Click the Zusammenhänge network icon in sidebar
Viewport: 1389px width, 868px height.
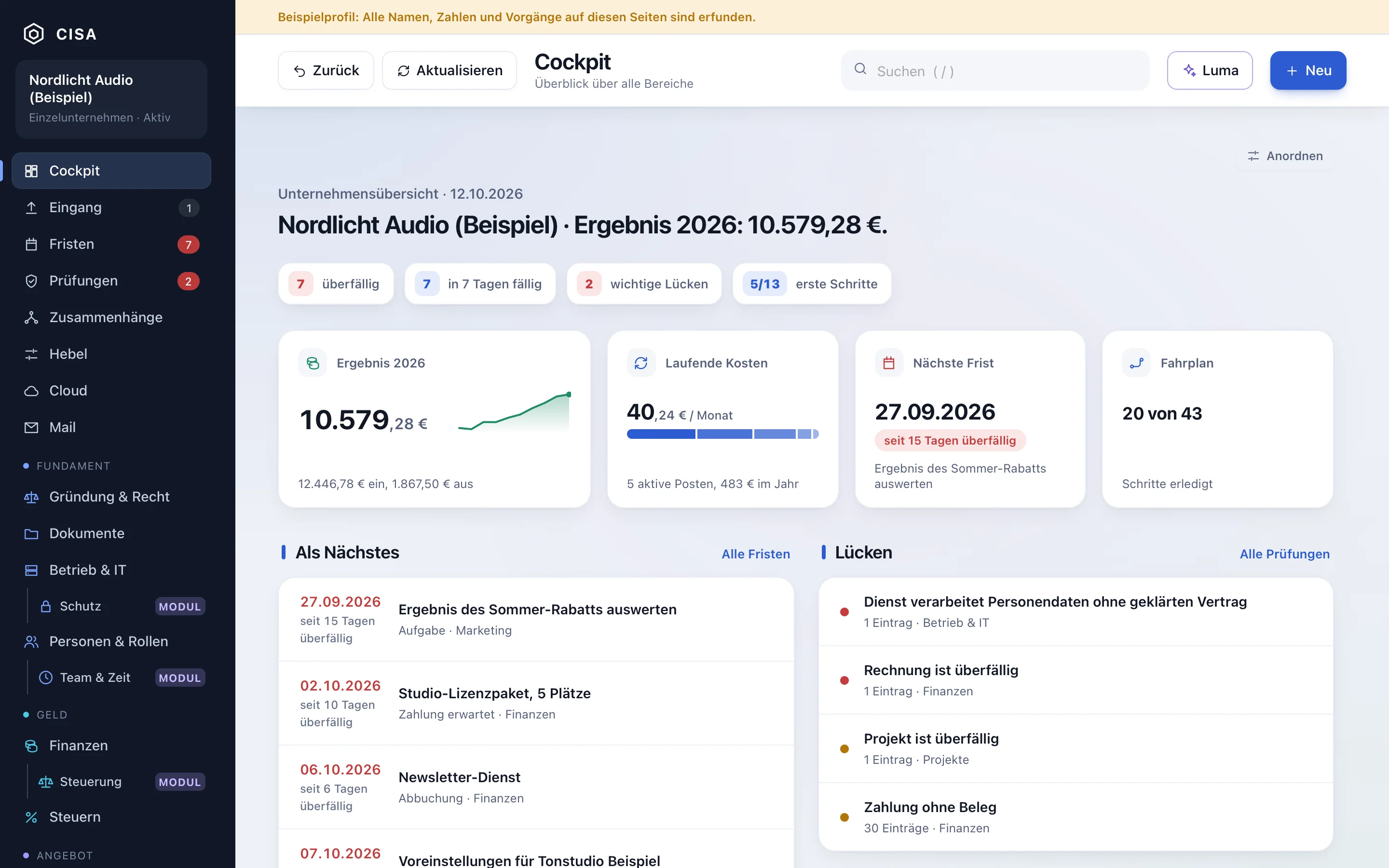coord(31,317)
